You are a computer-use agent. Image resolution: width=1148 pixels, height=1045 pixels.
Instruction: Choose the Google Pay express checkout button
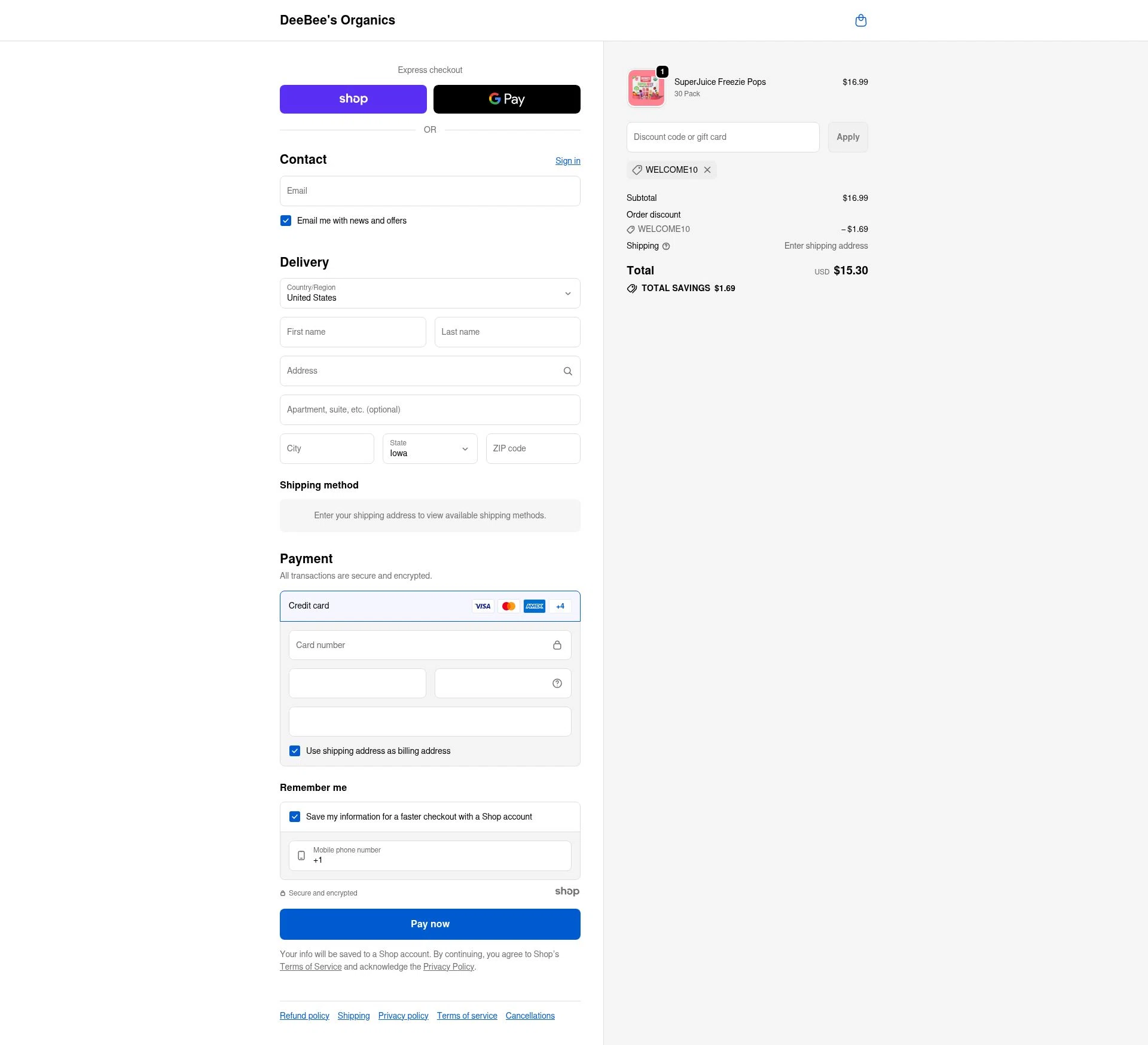(506, 99)
